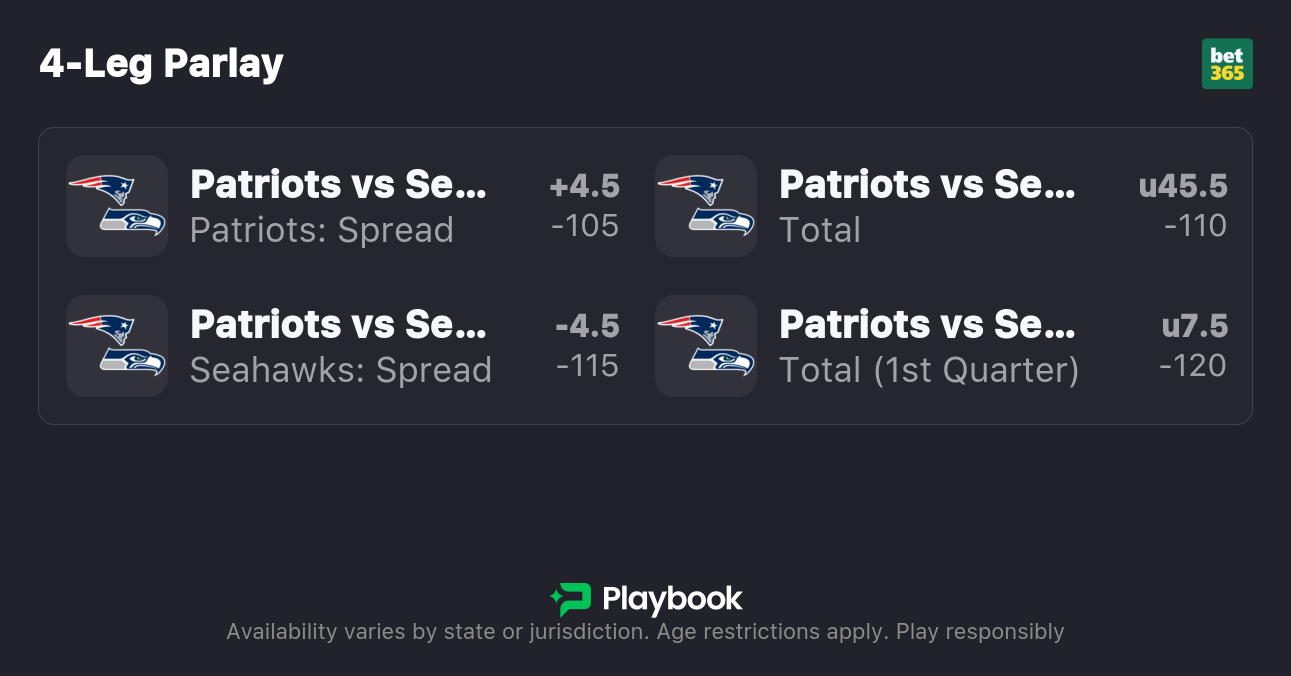
Task: Click team logos icon for Total u45.5 leg
Action: tap(706, 206)
